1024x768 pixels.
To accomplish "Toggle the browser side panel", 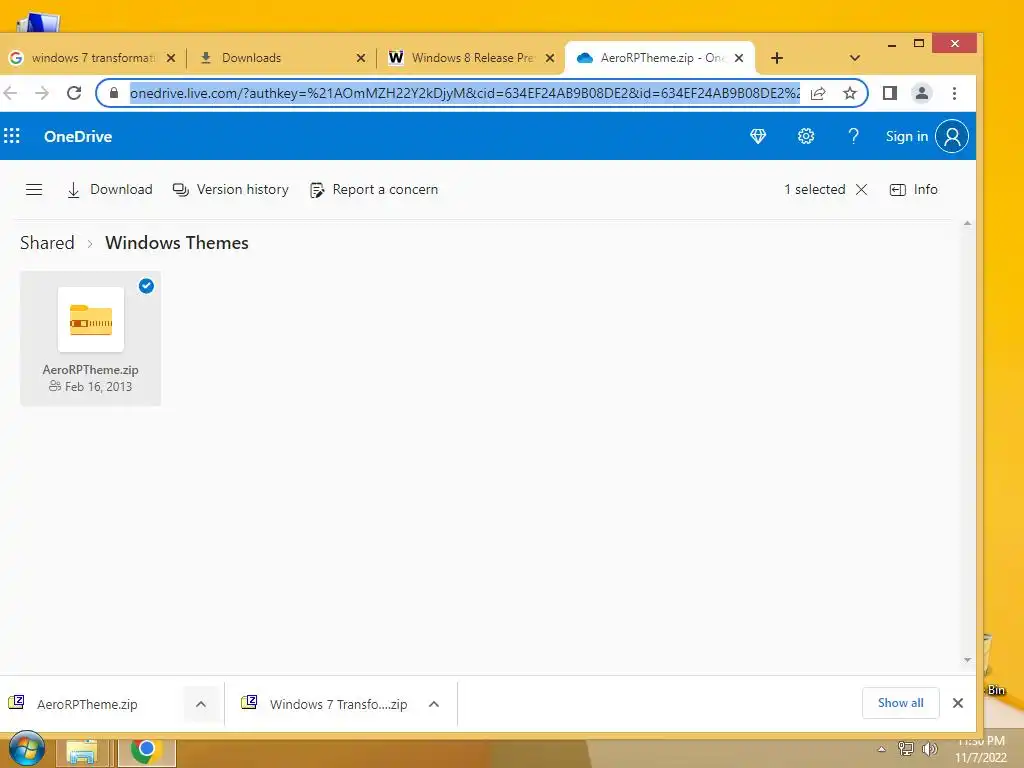I will click(x=889, y=93).
